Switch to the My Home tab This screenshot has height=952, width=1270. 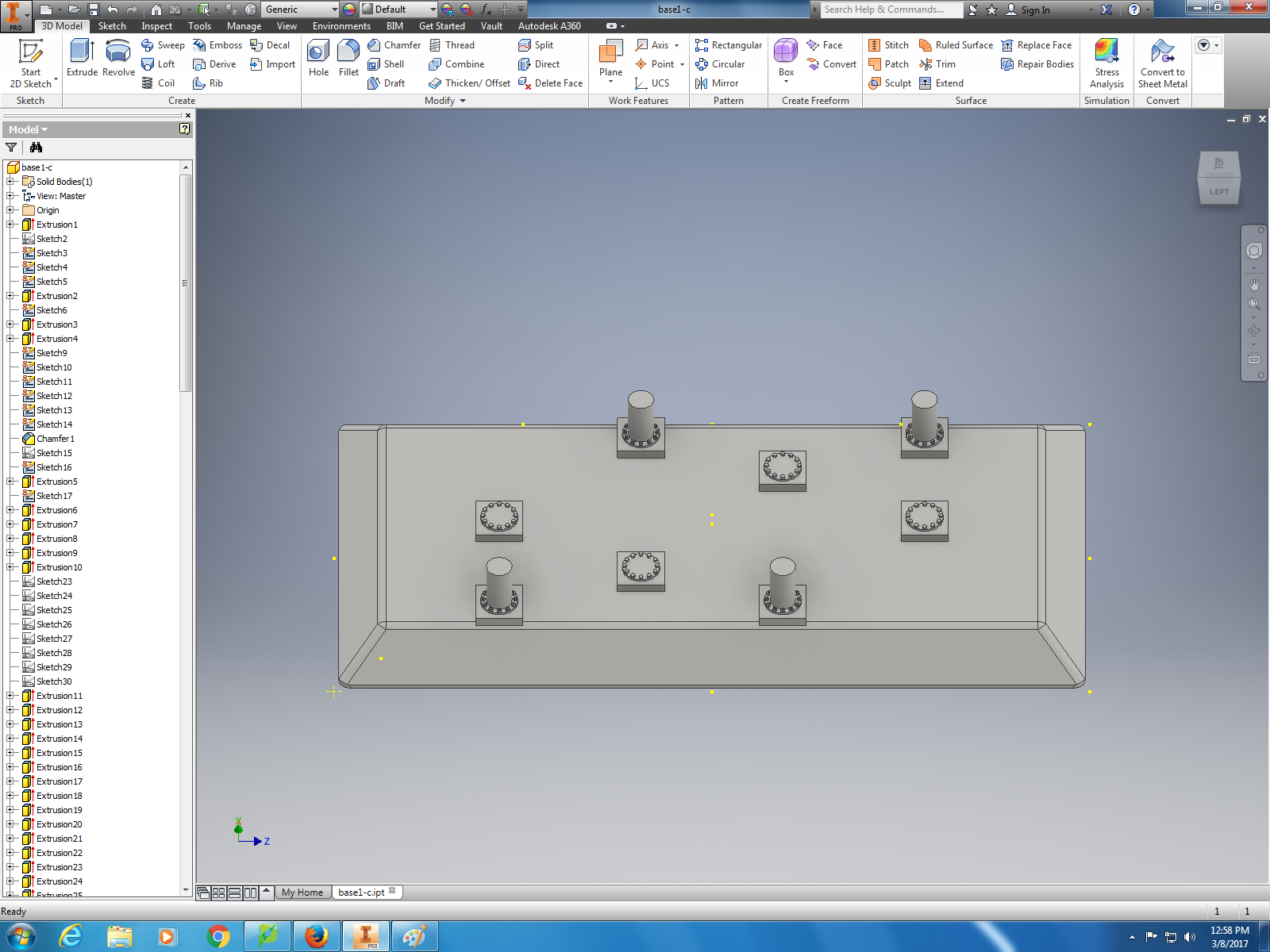click(302, 892)
